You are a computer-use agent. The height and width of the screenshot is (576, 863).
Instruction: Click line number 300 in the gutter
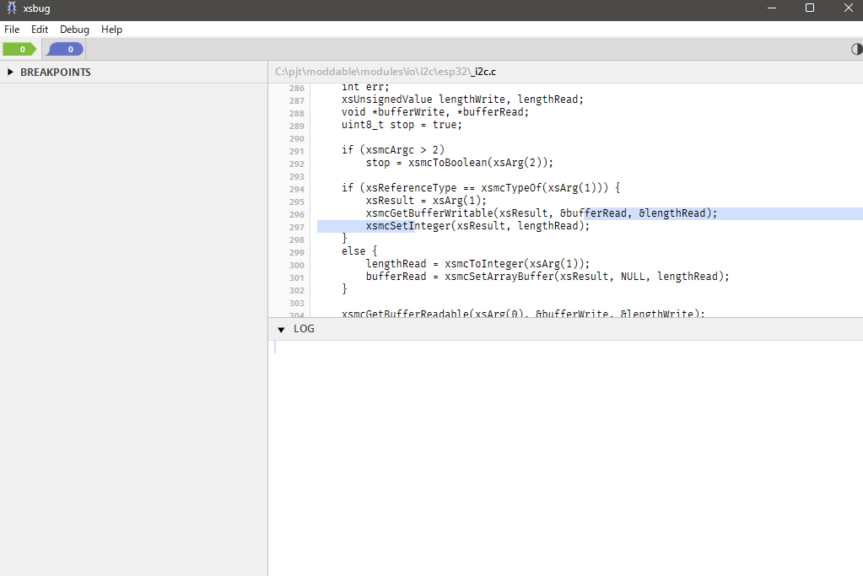tap(297, 264)
